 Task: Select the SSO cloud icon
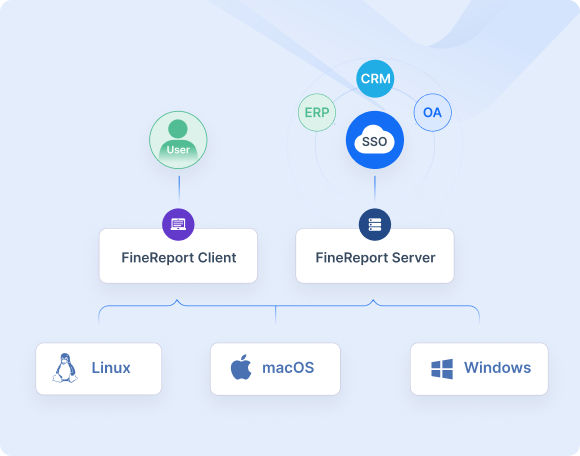pos(375,140)
